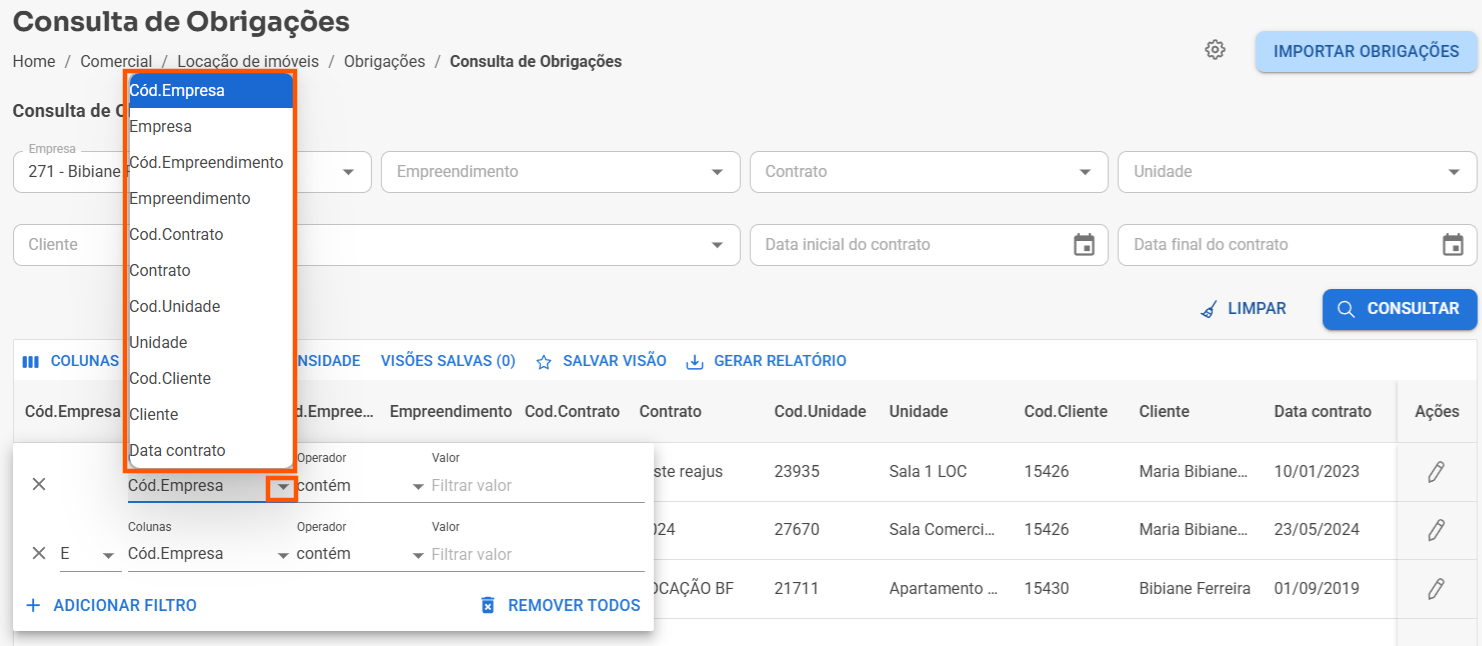The image size is (1482, 646).
Task: Select Empresa option in dropdown list
Action: (211, 126)
